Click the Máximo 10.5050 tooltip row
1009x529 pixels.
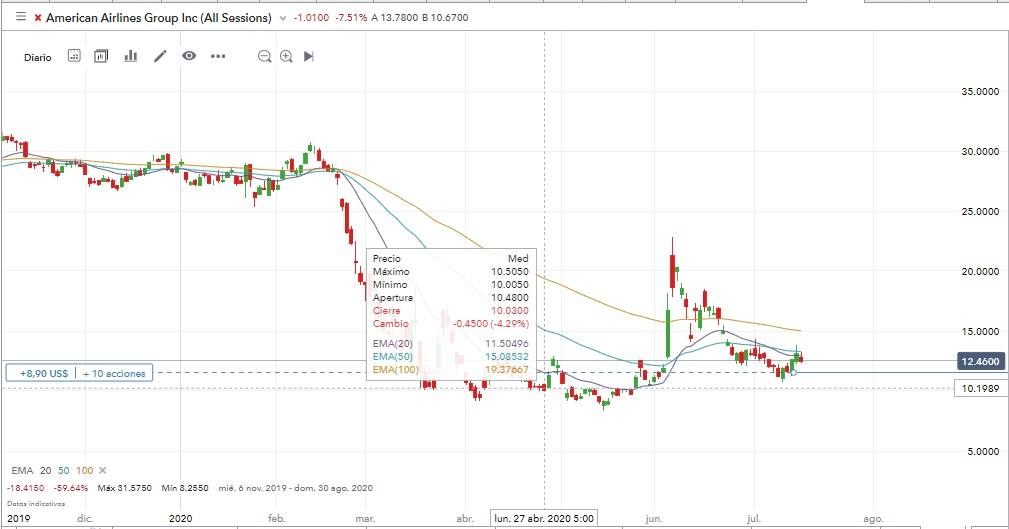[450, 272]
